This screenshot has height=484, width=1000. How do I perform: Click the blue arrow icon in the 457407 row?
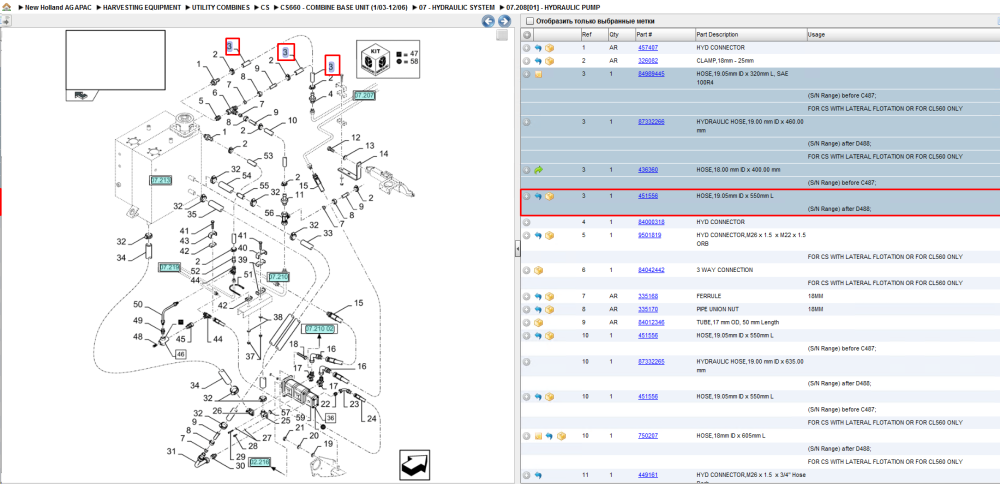pos(538,48)
